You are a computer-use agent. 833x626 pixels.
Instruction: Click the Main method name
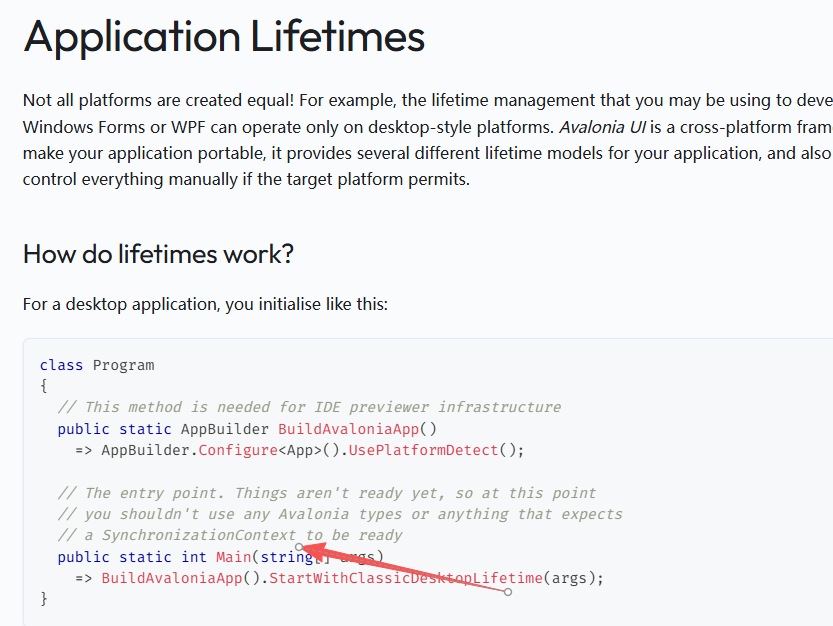(233, 557)
